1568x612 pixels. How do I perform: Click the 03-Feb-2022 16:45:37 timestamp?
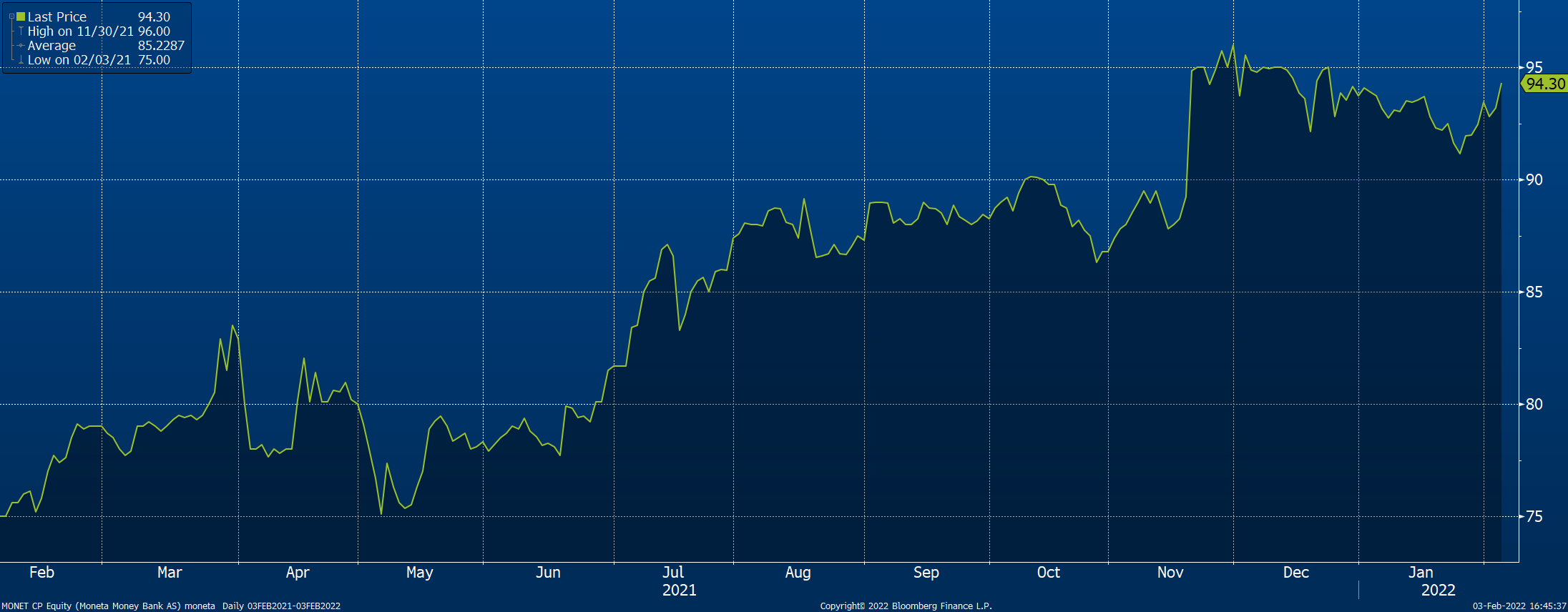[x=1519, y=606]
